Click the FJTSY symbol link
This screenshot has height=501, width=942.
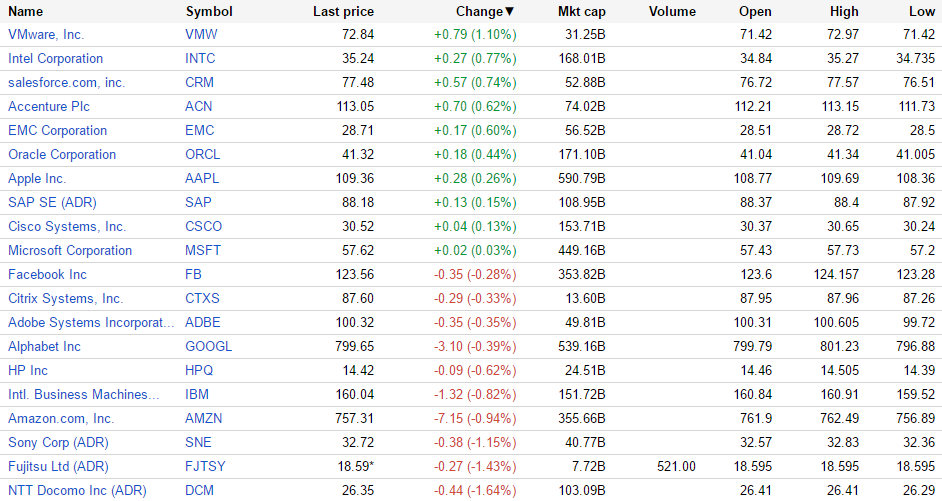[x=205, y=466]
